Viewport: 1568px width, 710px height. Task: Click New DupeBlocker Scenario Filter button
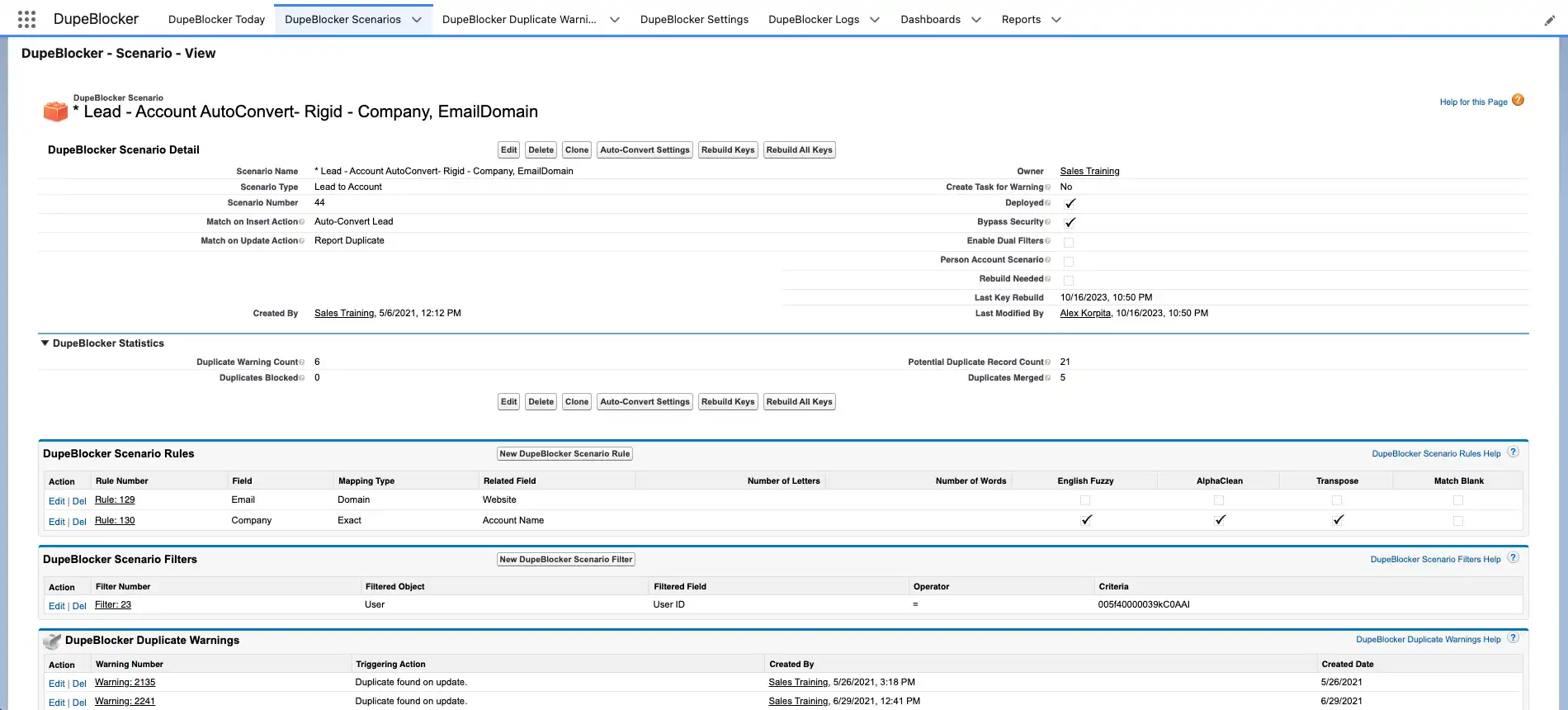[566, 560]
